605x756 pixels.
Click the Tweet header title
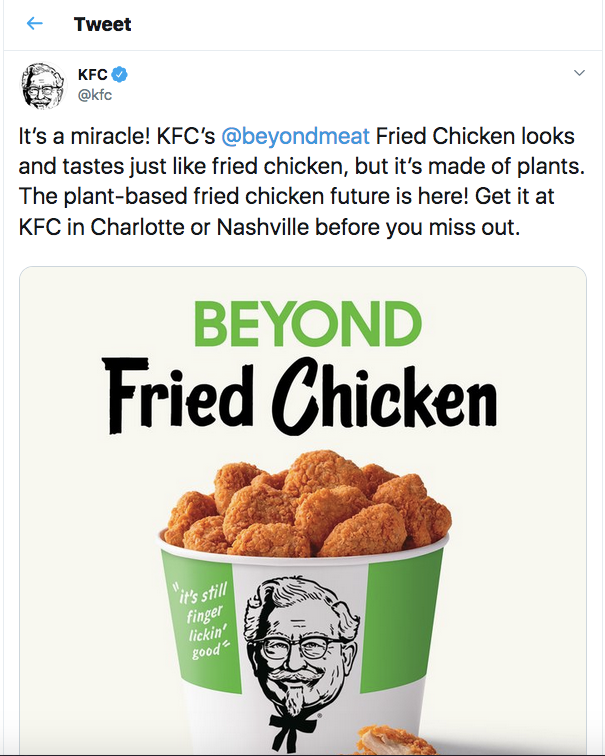(x=103, y=24)
